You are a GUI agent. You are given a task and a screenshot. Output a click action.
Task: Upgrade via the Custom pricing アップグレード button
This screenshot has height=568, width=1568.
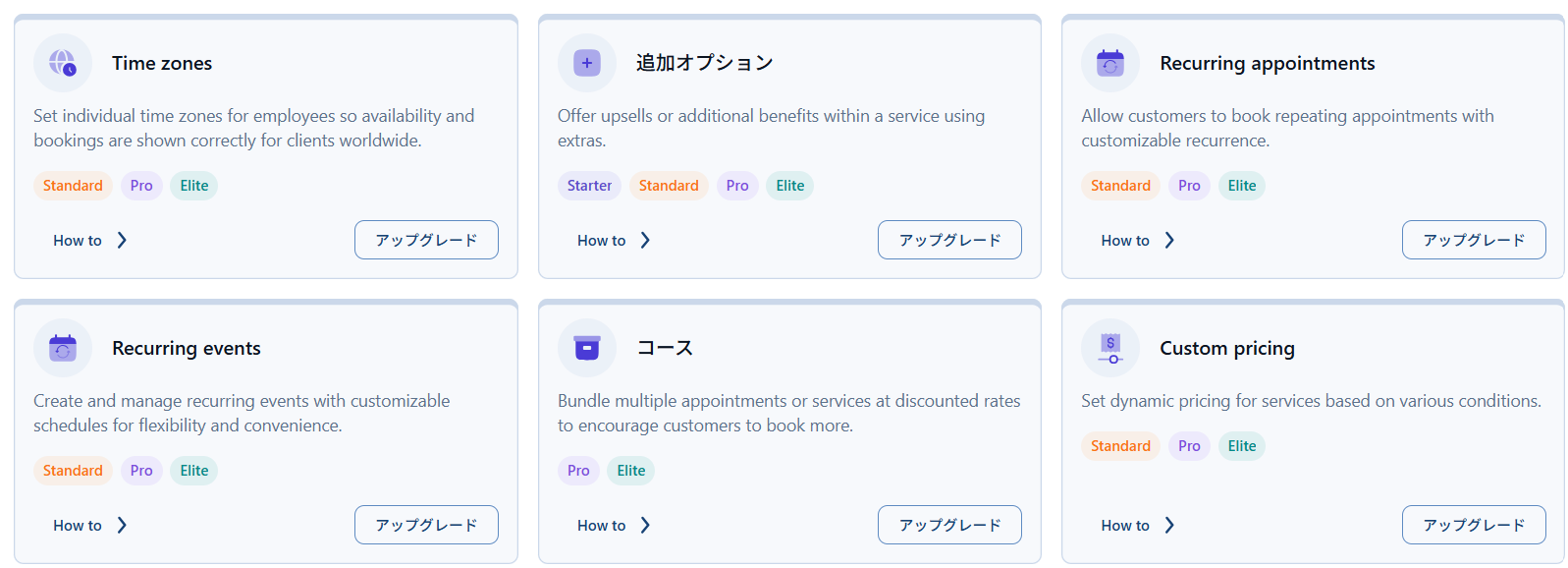click(x=1474, y=525)
